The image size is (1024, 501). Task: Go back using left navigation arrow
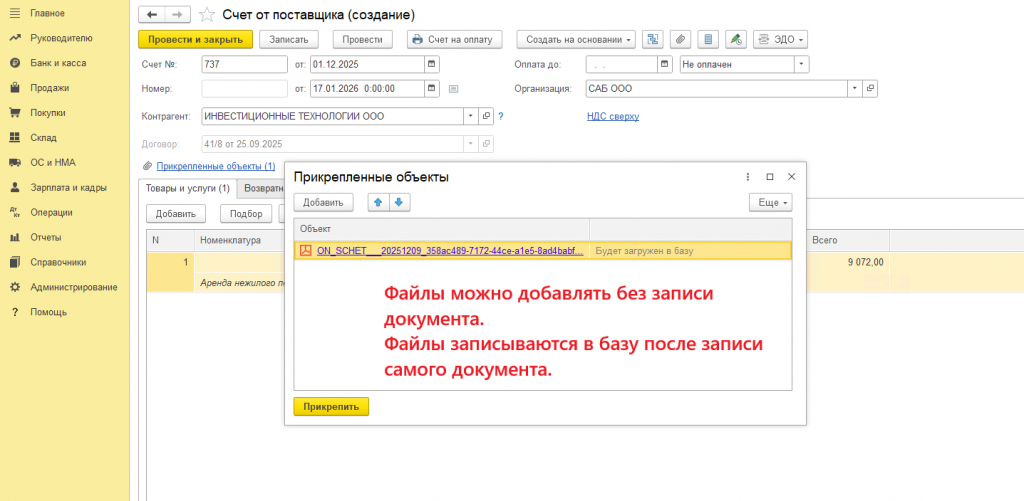click(x=151, y=15)
